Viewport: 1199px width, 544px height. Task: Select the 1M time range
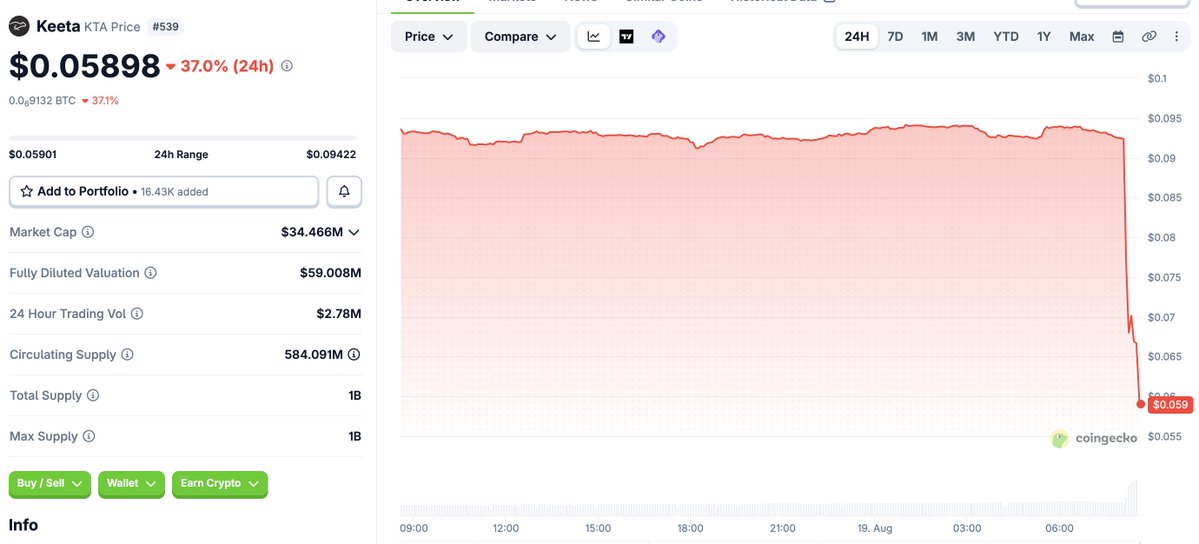[929, 37]
